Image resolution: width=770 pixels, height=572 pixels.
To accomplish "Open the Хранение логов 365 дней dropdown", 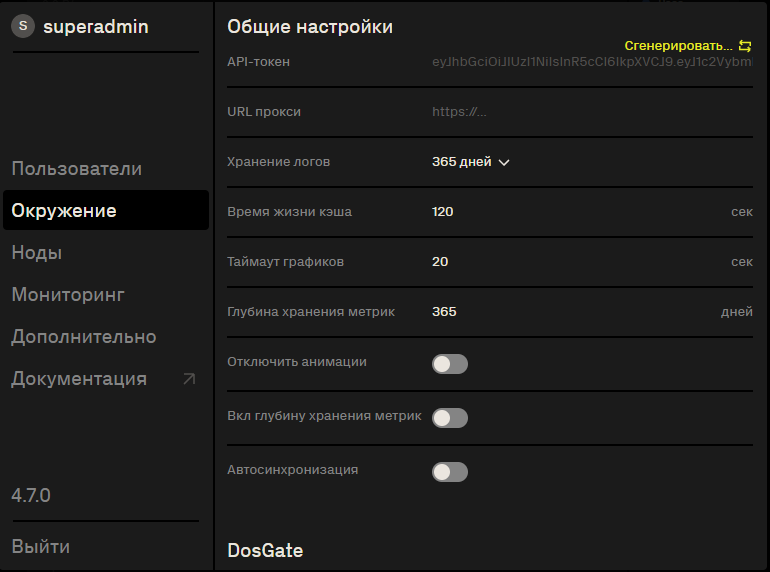I will (x=470, y=162).
